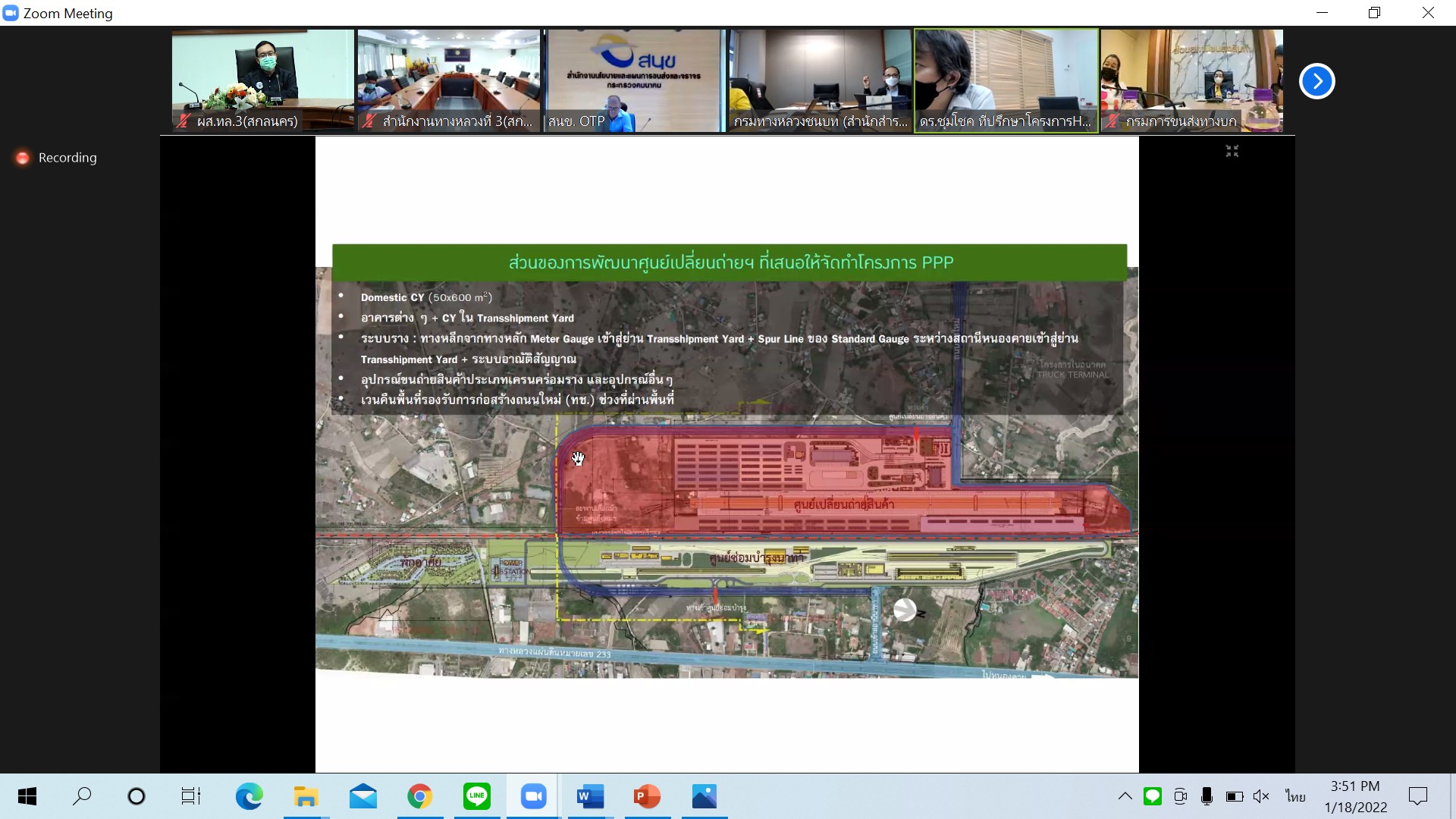Open the clock showing 3:51 PM
Screen dimensions: 1456x819
click(1355, 796)
